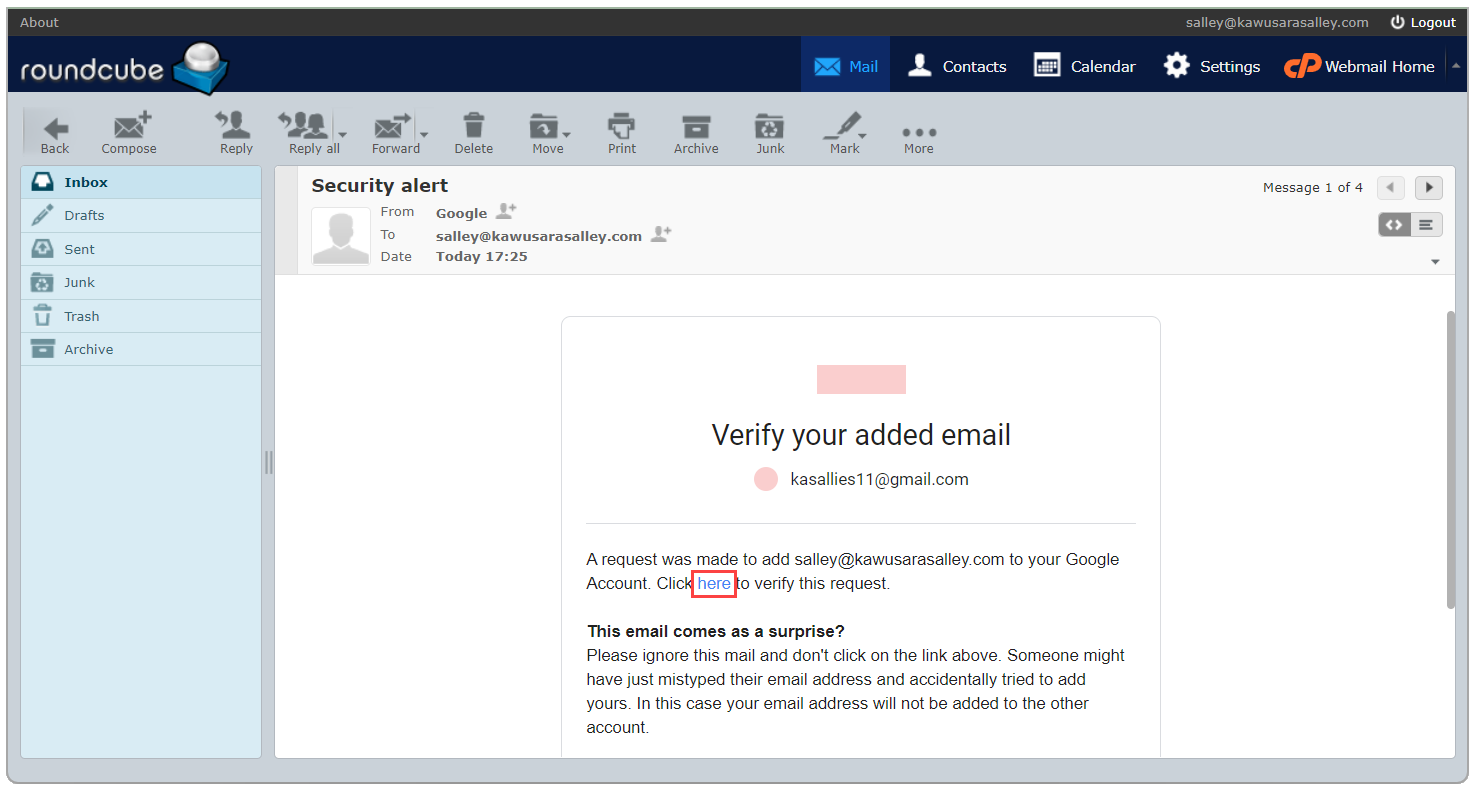Click the 'here' verification link
1474x790 pixels.
click(714, 583)
